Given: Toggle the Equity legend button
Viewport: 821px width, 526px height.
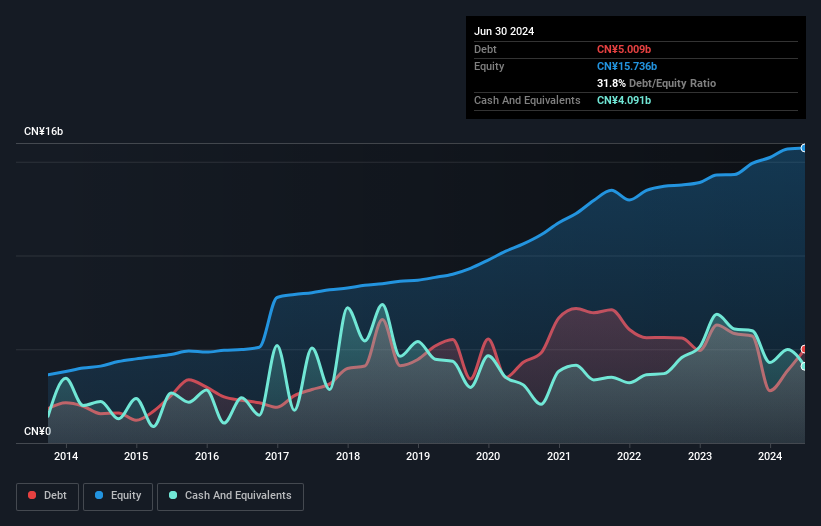Looking at the screenshot, I should [x=118, y=496].
